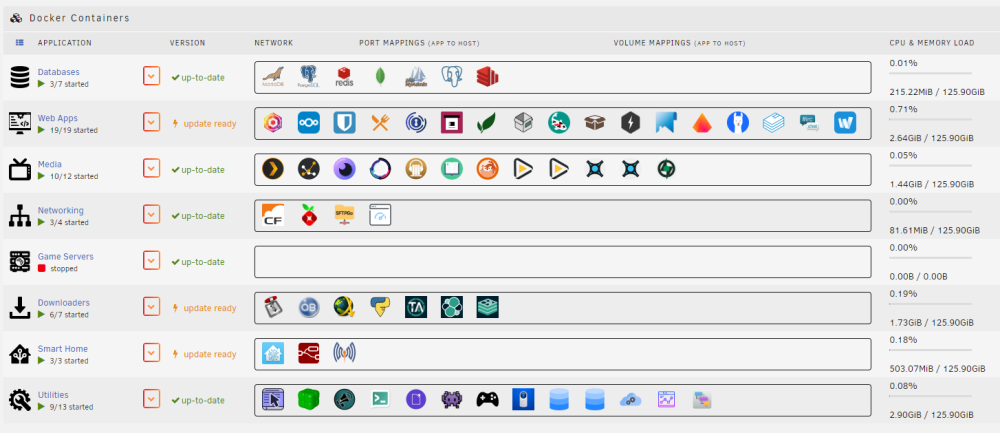Click the MariaDB container icon

(273, 77)
